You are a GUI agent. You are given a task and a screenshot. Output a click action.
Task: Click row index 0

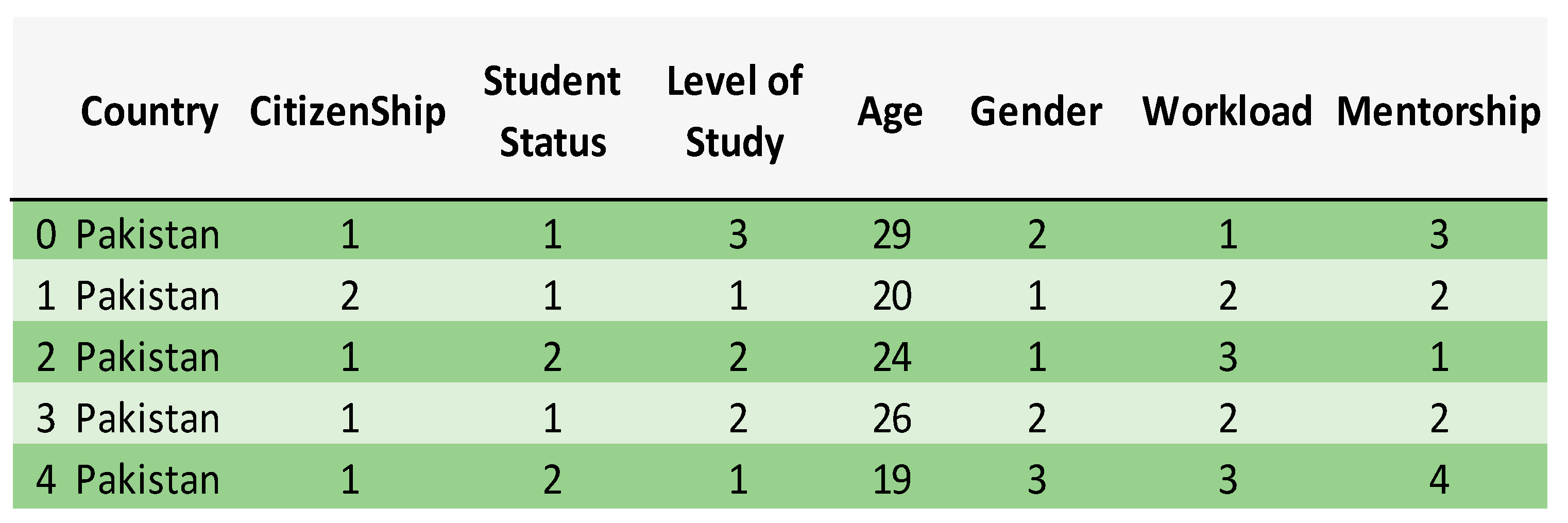coord(46,234)
